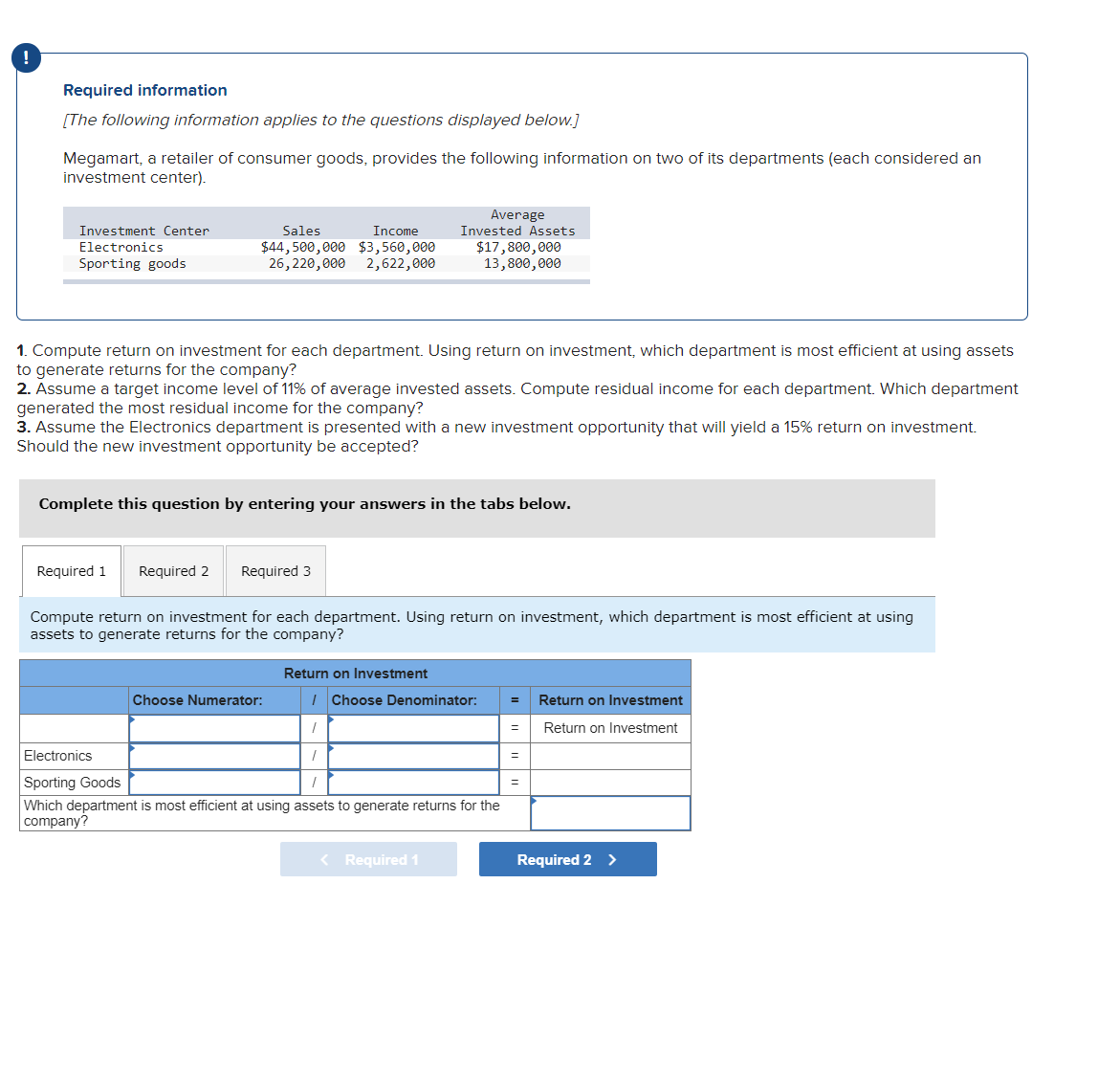Go to next section with Required 2 button

pos(568,859)
